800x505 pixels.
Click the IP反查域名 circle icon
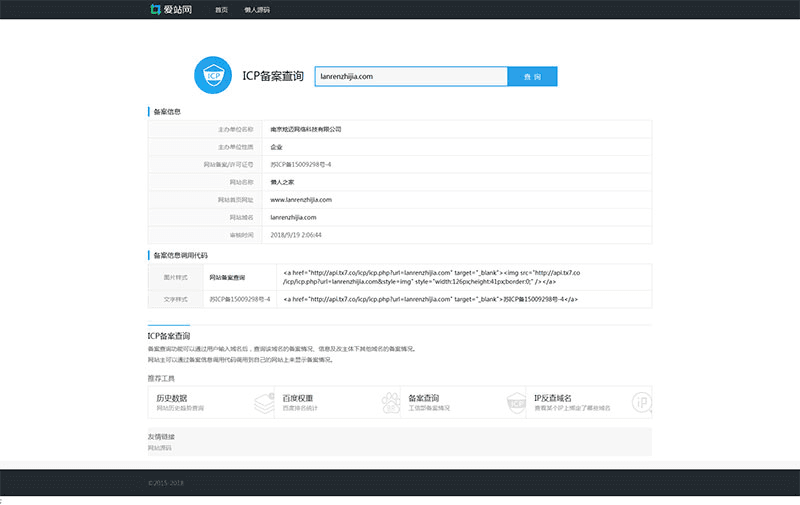[640, 402]
